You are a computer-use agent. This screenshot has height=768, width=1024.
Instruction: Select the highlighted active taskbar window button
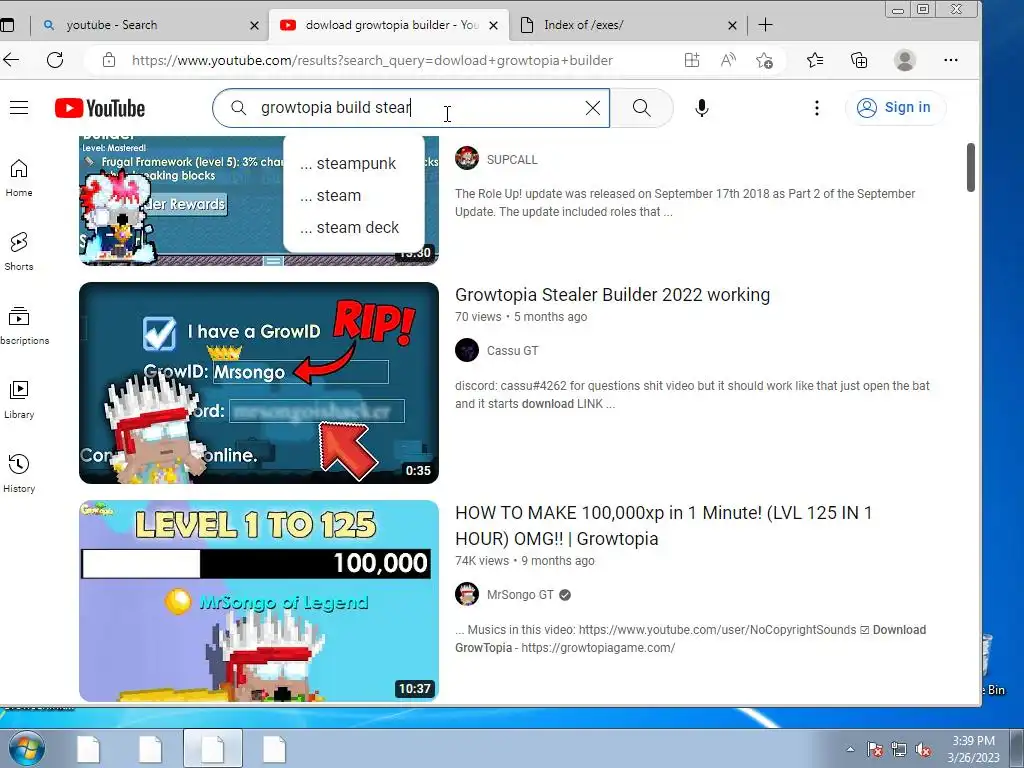(213, 749)
